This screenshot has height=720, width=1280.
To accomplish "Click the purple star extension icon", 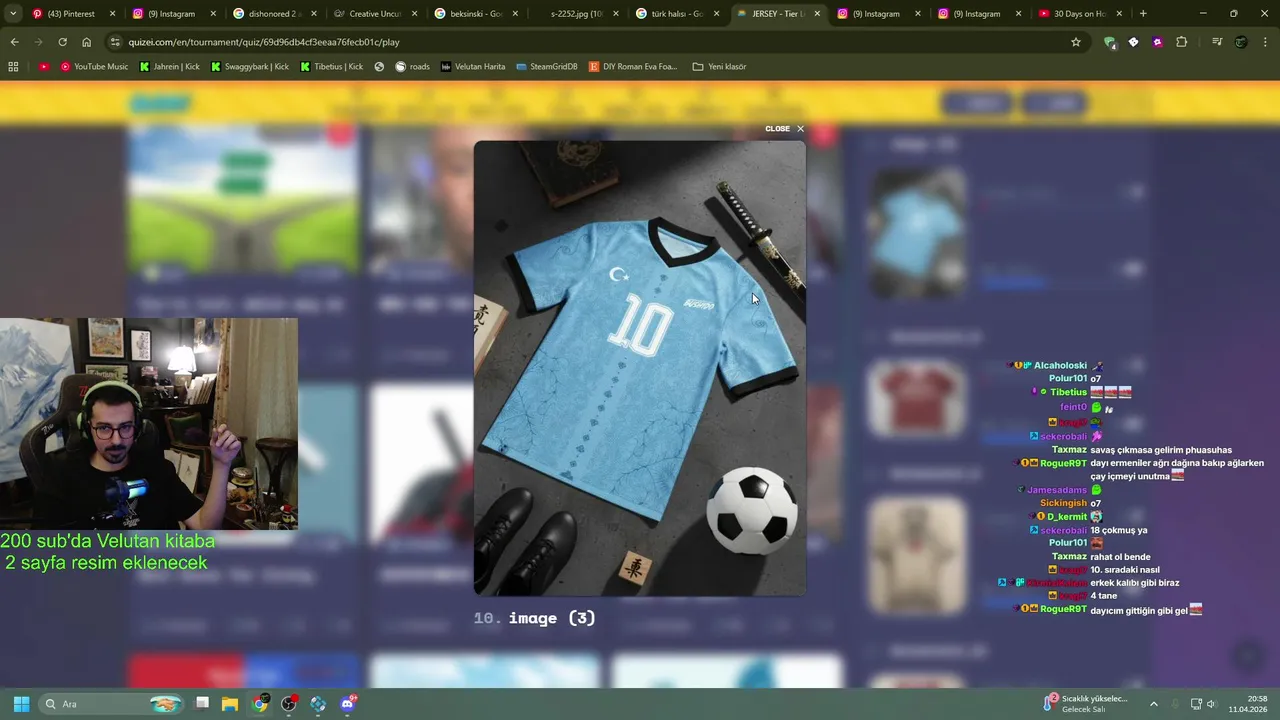I will (1158, 42).
